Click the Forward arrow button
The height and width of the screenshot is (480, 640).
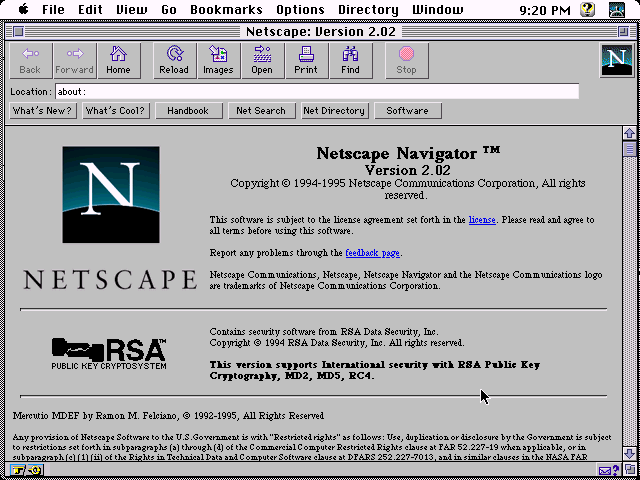pos(75,60)
